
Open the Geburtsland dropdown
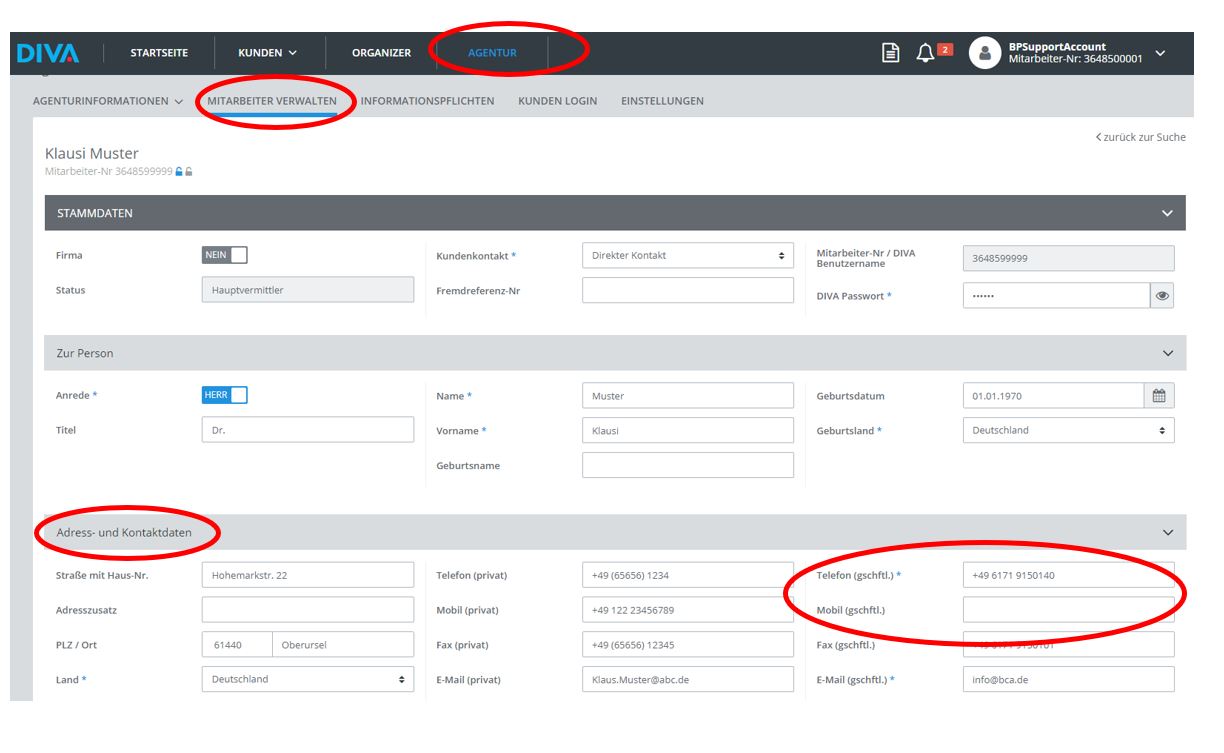(x=1067, y=431)
